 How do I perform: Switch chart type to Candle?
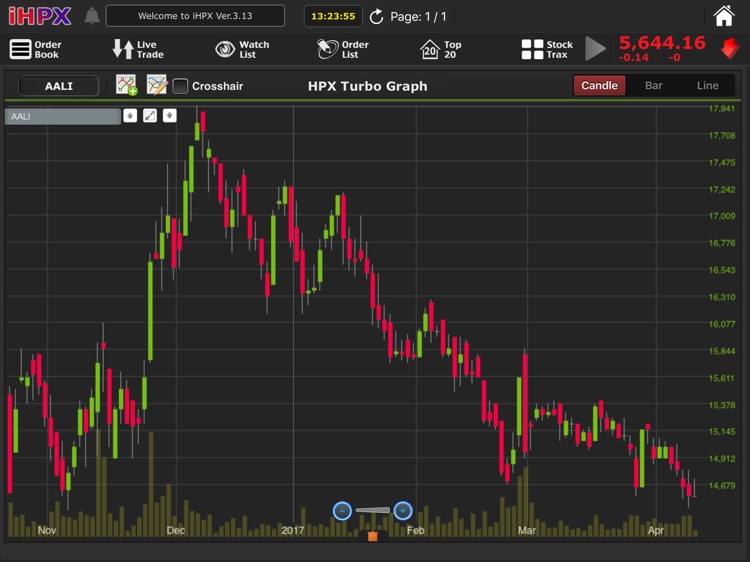(599, 86)
